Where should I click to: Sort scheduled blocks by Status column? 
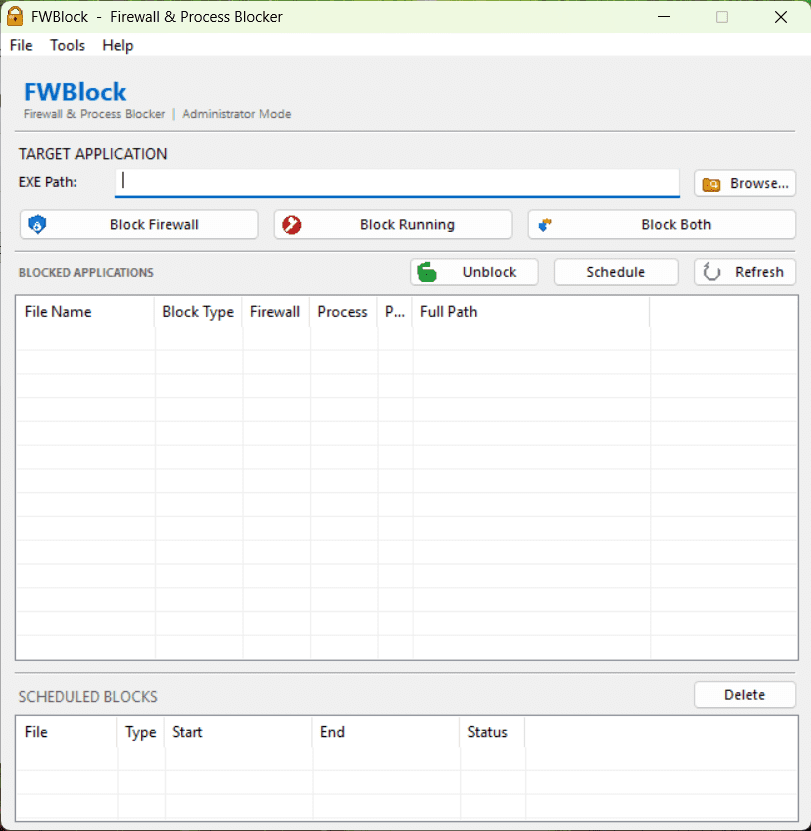point(492,732)
